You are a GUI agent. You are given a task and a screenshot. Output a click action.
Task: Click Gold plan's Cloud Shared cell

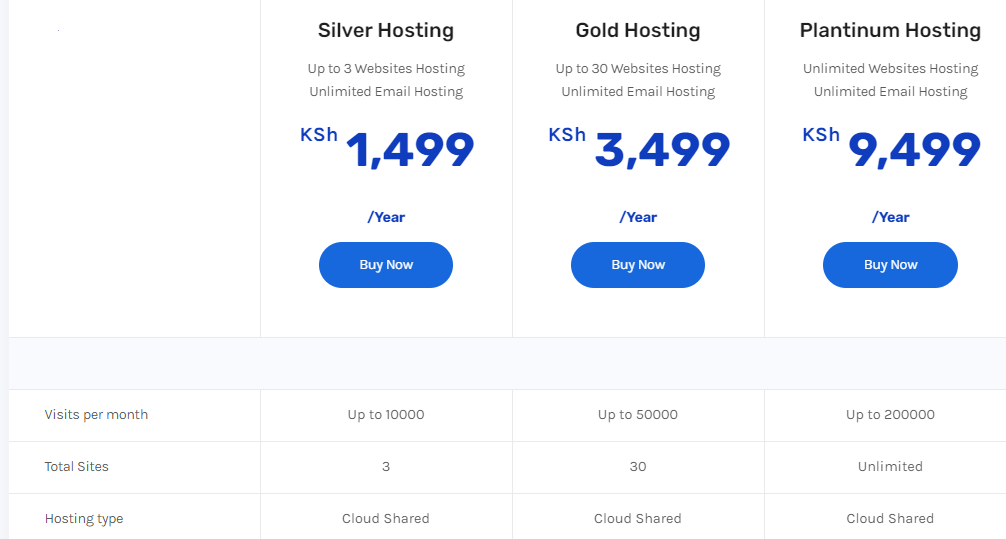click(638, 518)
